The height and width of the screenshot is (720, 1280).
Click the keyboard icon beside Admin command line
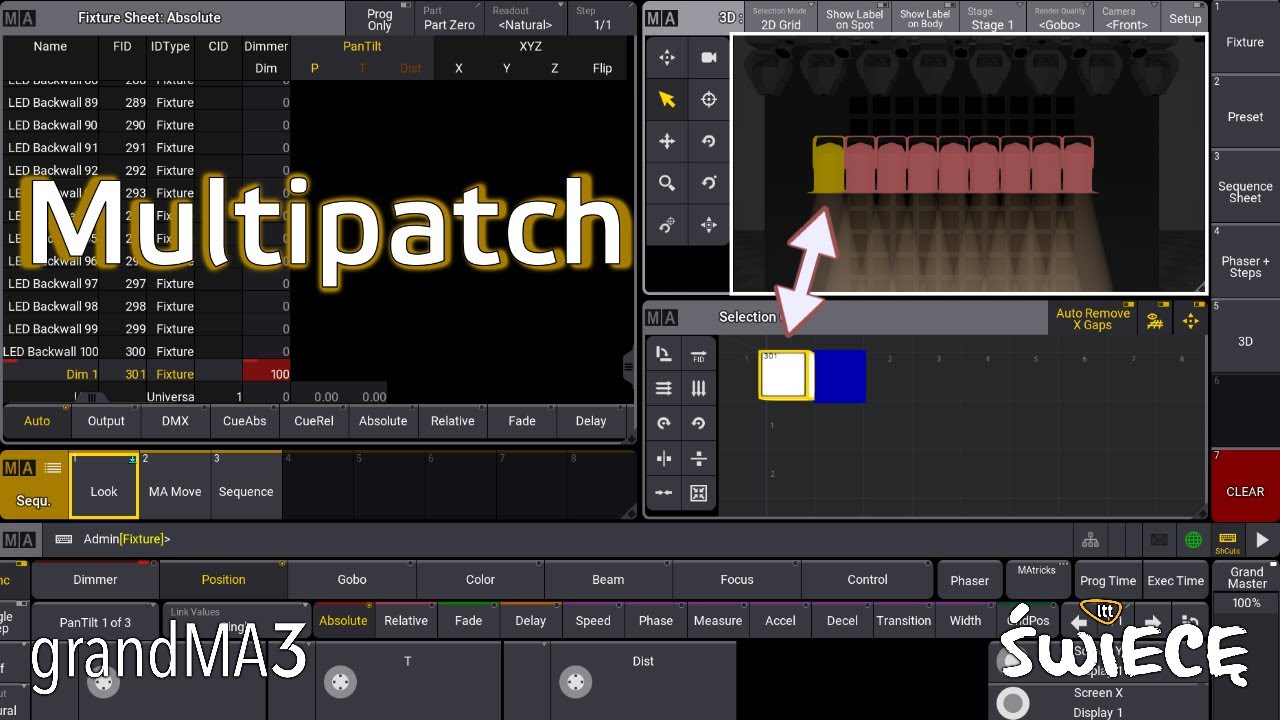(x=63, y=540)
